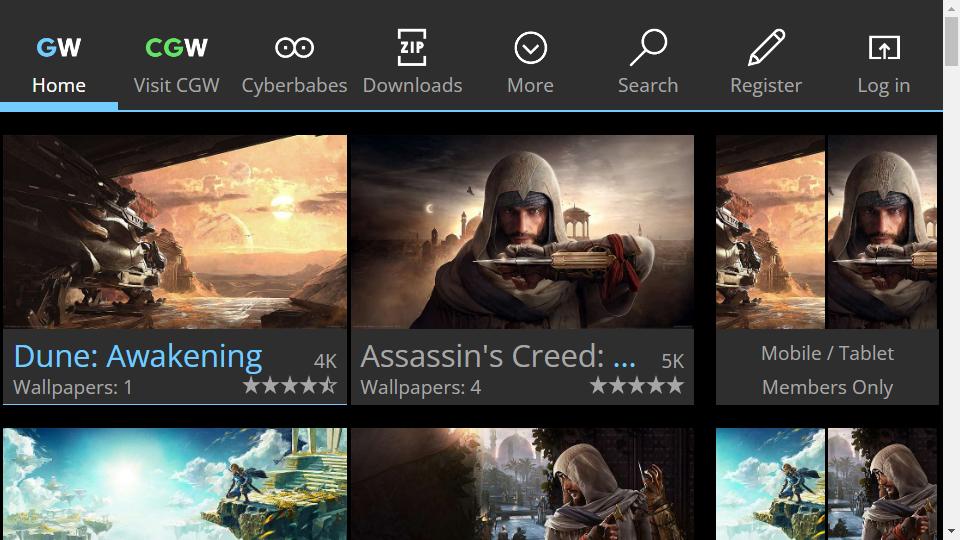Open the second-row assassin mobile preview thumbnail
Viewport: 960px width, 540px height.
(x=882, y=484)
